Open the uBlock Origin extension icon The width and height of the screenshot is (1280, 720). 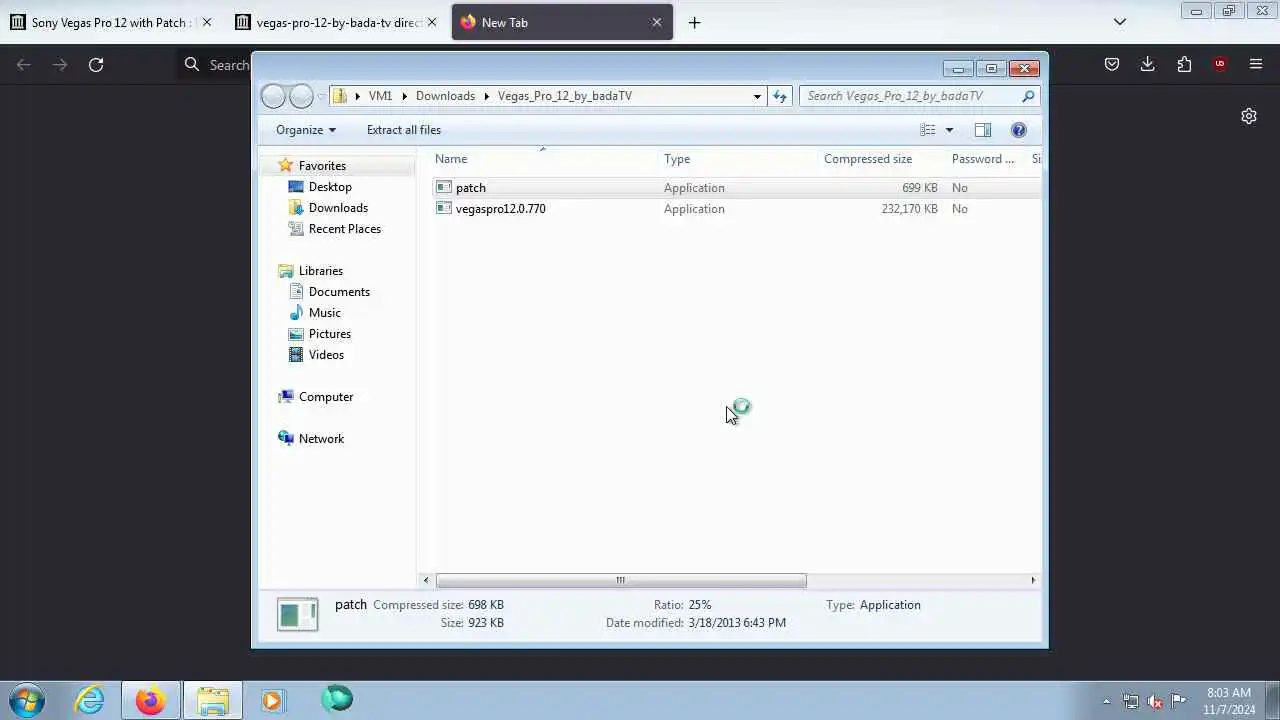click(x=1220, y=65)
